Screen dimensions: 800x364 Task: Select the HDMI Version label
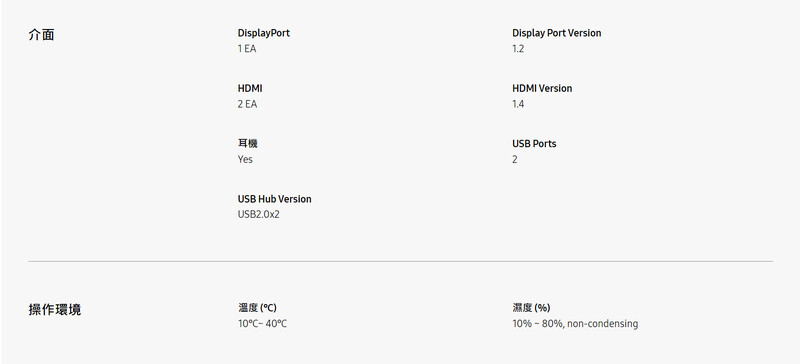click(542, 88)
